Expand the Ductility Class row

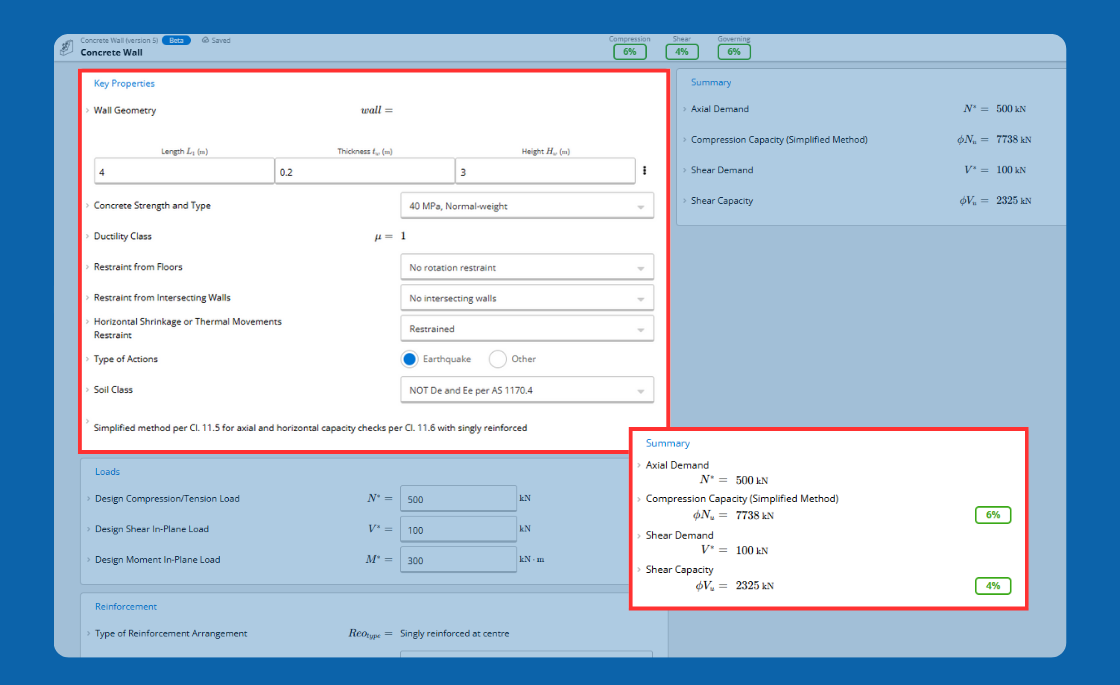[88, 236]
